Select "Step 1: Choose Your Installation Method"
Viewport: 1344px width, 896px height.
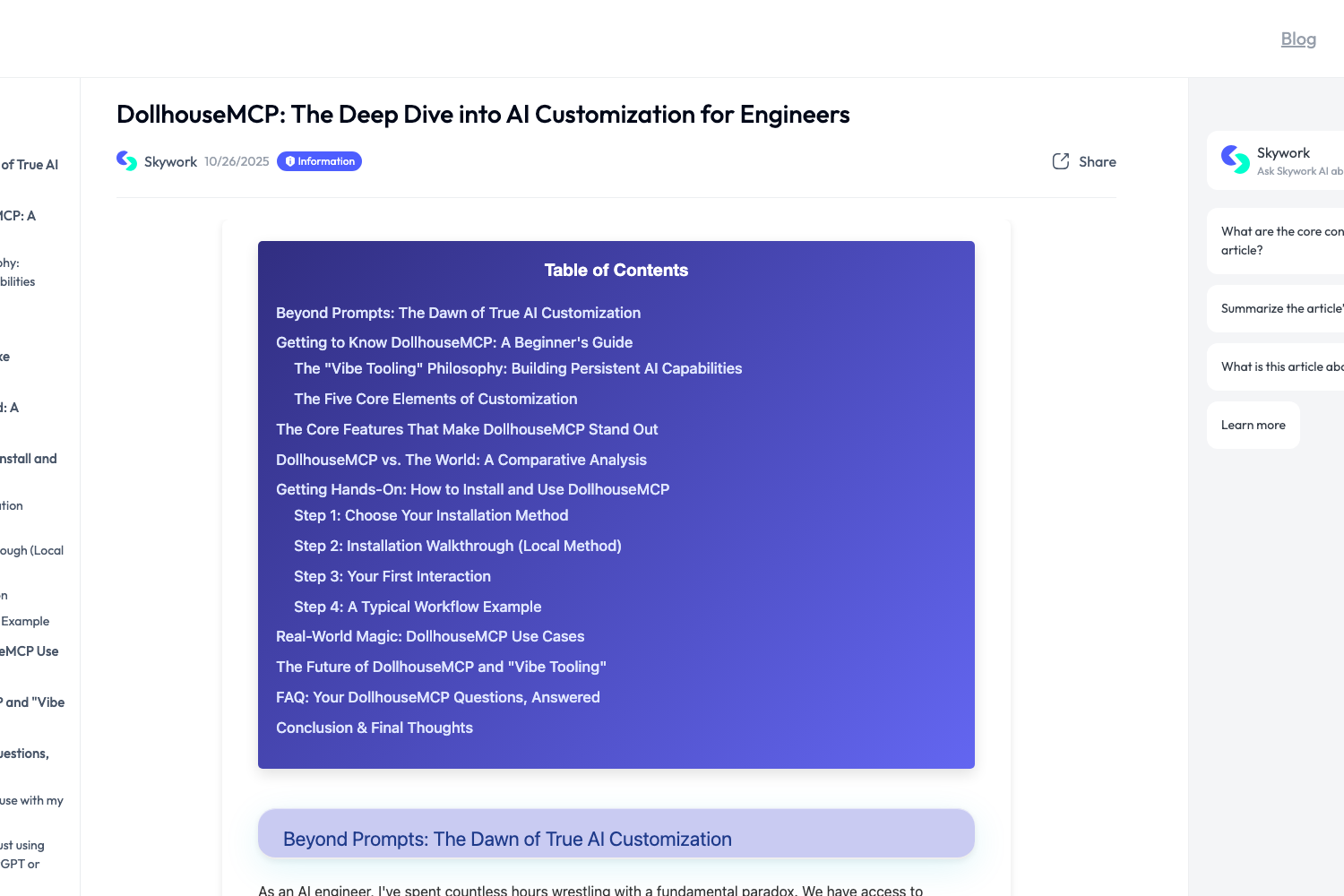tap(431, 515)
